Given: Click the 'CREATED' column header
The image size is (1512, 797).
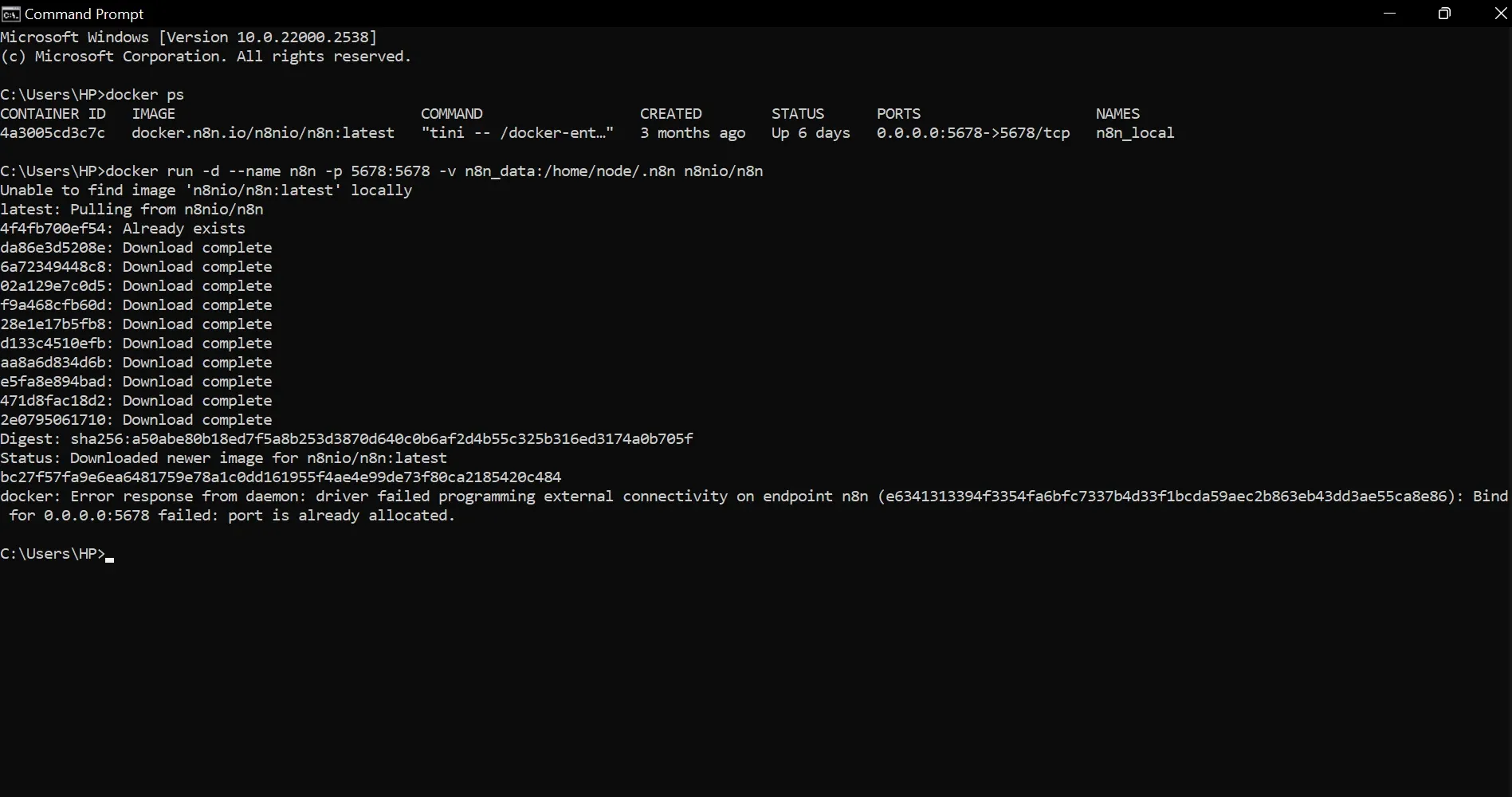Looking at the screenshot, I should pyautogui.click(x=671, y=114).
